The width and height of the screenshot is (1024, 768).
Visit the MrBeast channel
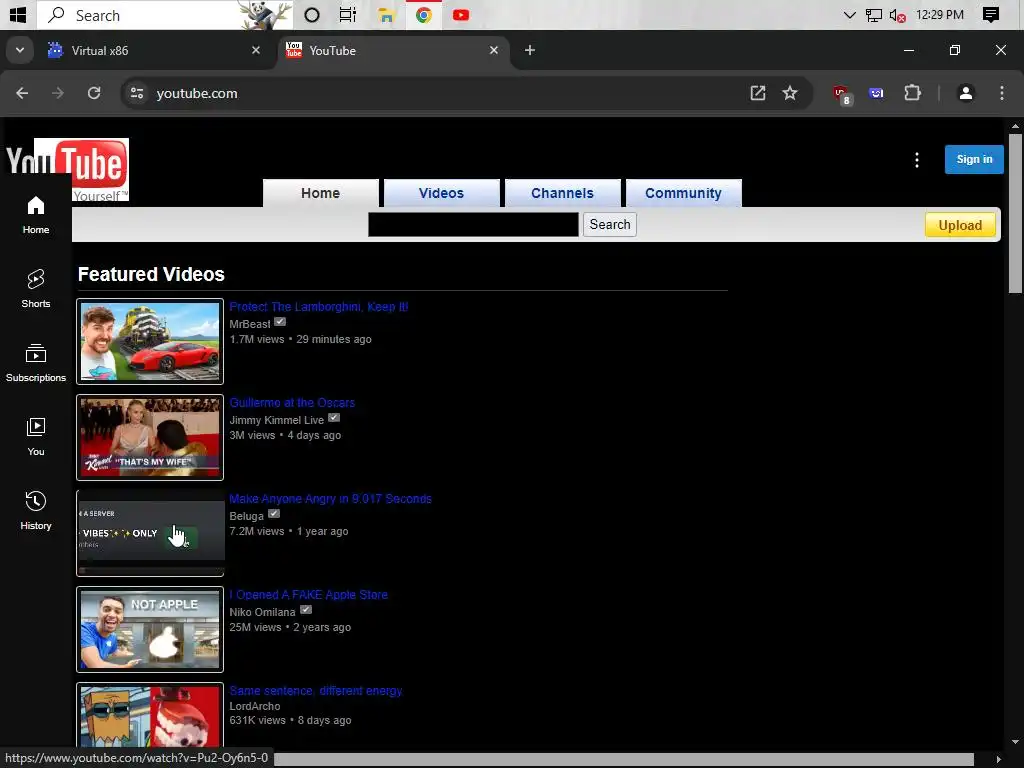250,324
